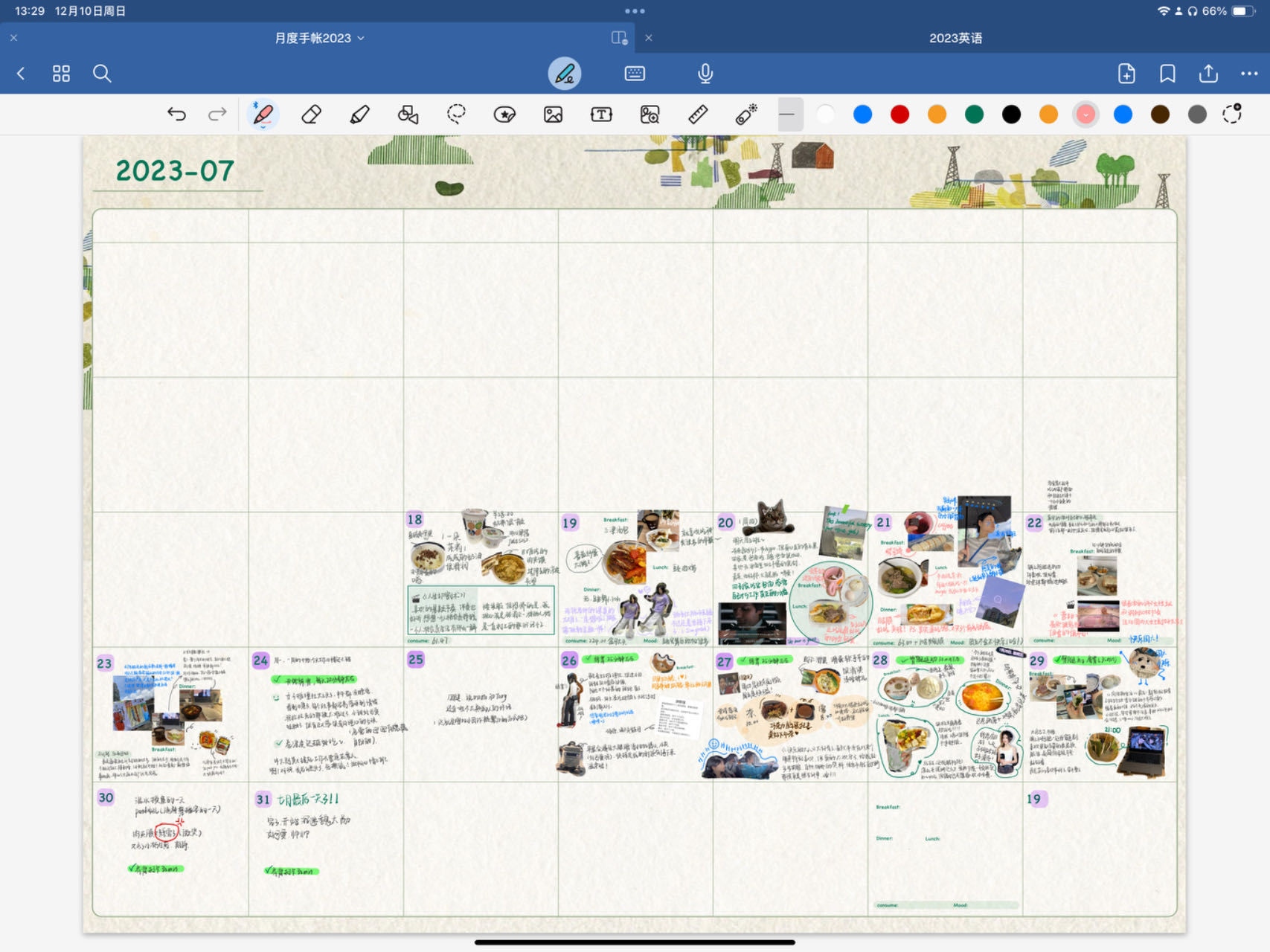Select the Eraser tool
1270x952 pixels.
pyautogui.click(x=311, y=115)
